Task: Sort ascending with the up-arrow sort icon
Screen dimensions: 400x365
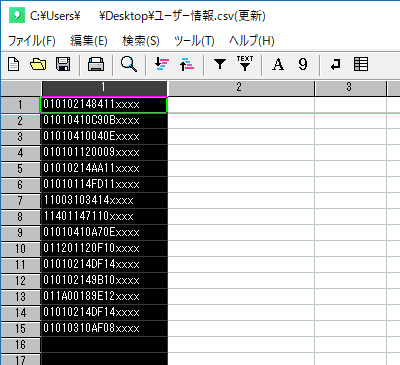Action: [187, 64]
